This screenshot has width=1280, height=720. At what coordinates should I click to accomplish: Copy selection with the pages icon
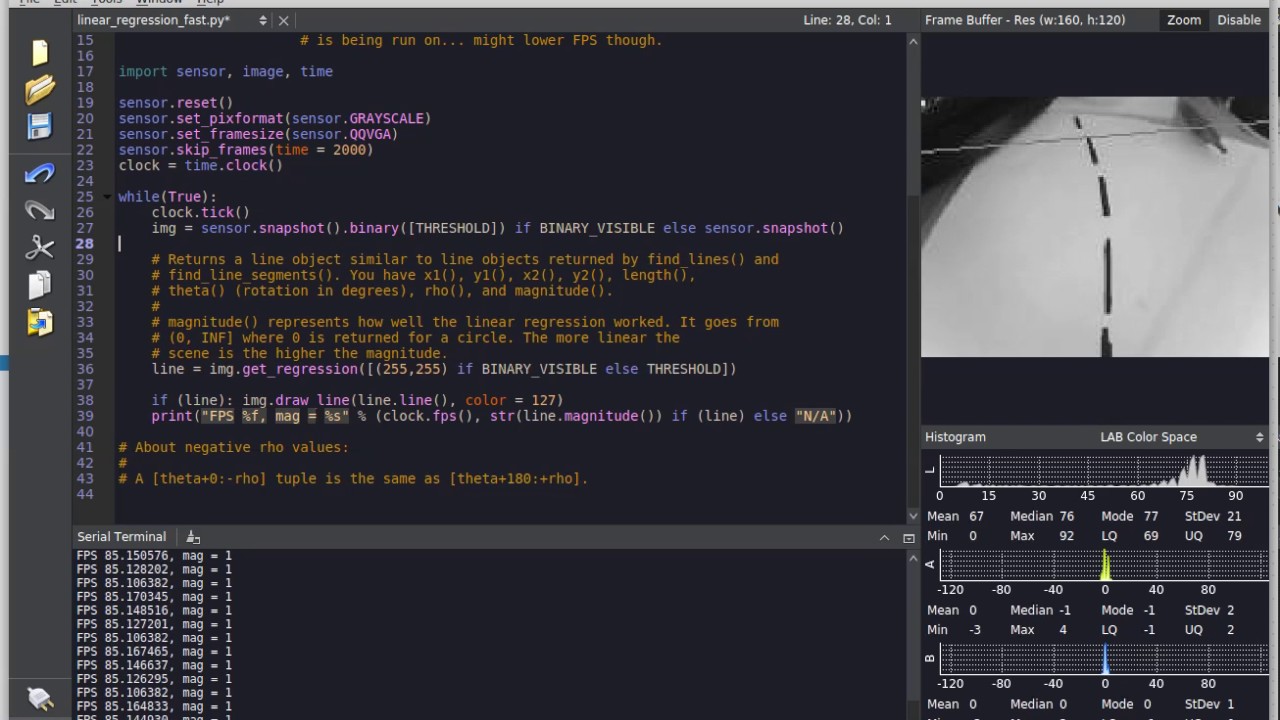[40, 285]
